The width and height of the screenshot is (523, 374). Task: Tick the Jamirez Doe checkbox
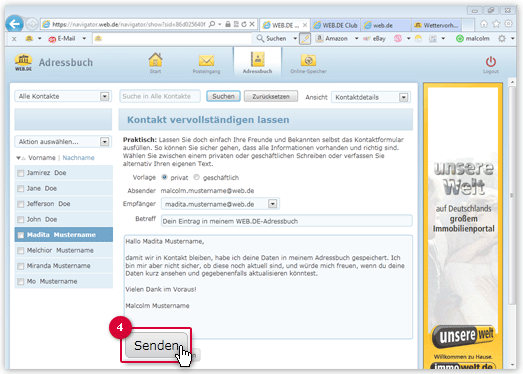coord(21,173)
